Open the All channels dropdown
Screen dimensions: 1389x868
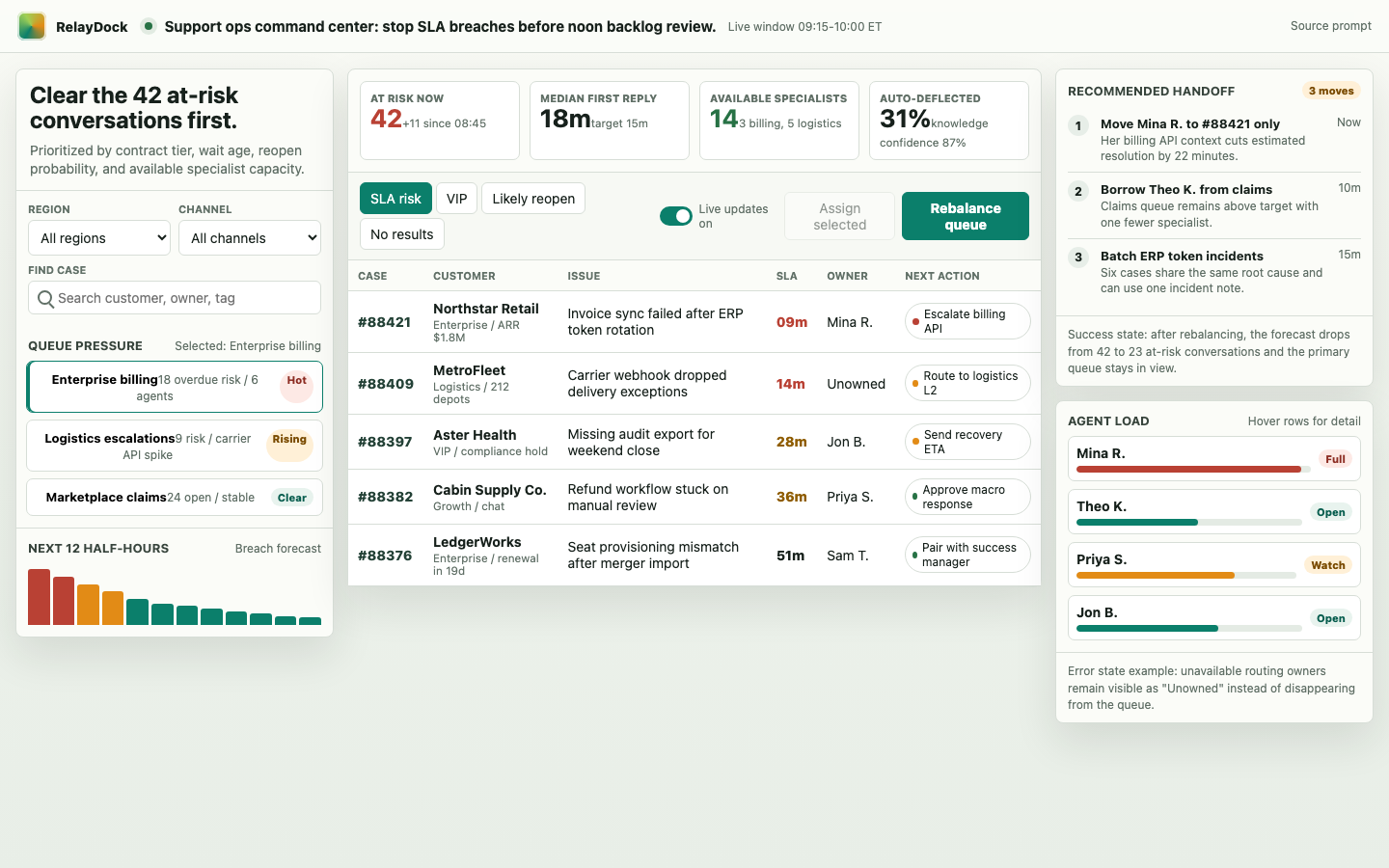click(x=250, y=238)
